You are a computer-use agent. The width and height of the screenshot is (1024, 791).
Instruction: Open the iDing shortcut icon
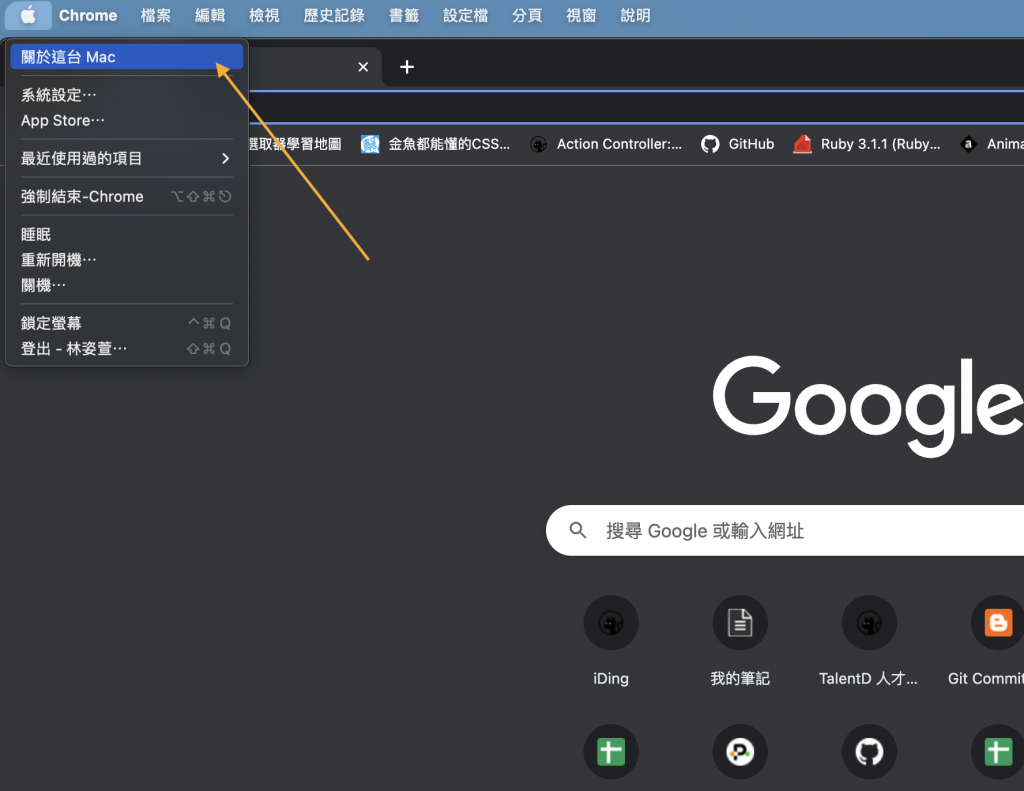tap(611, 622)
